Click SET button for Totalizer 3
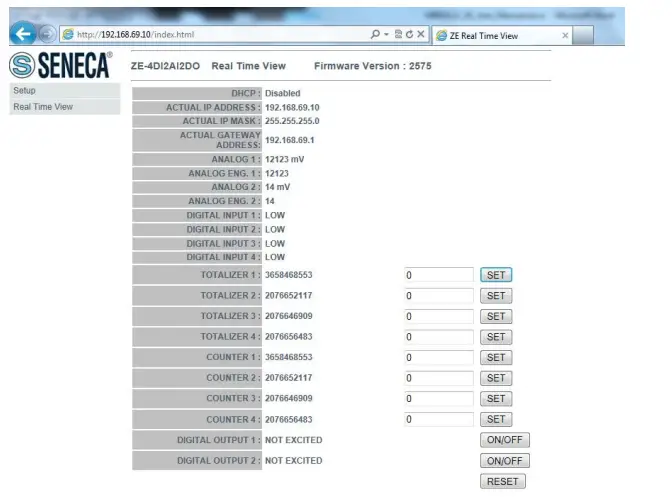 point(496,316)
